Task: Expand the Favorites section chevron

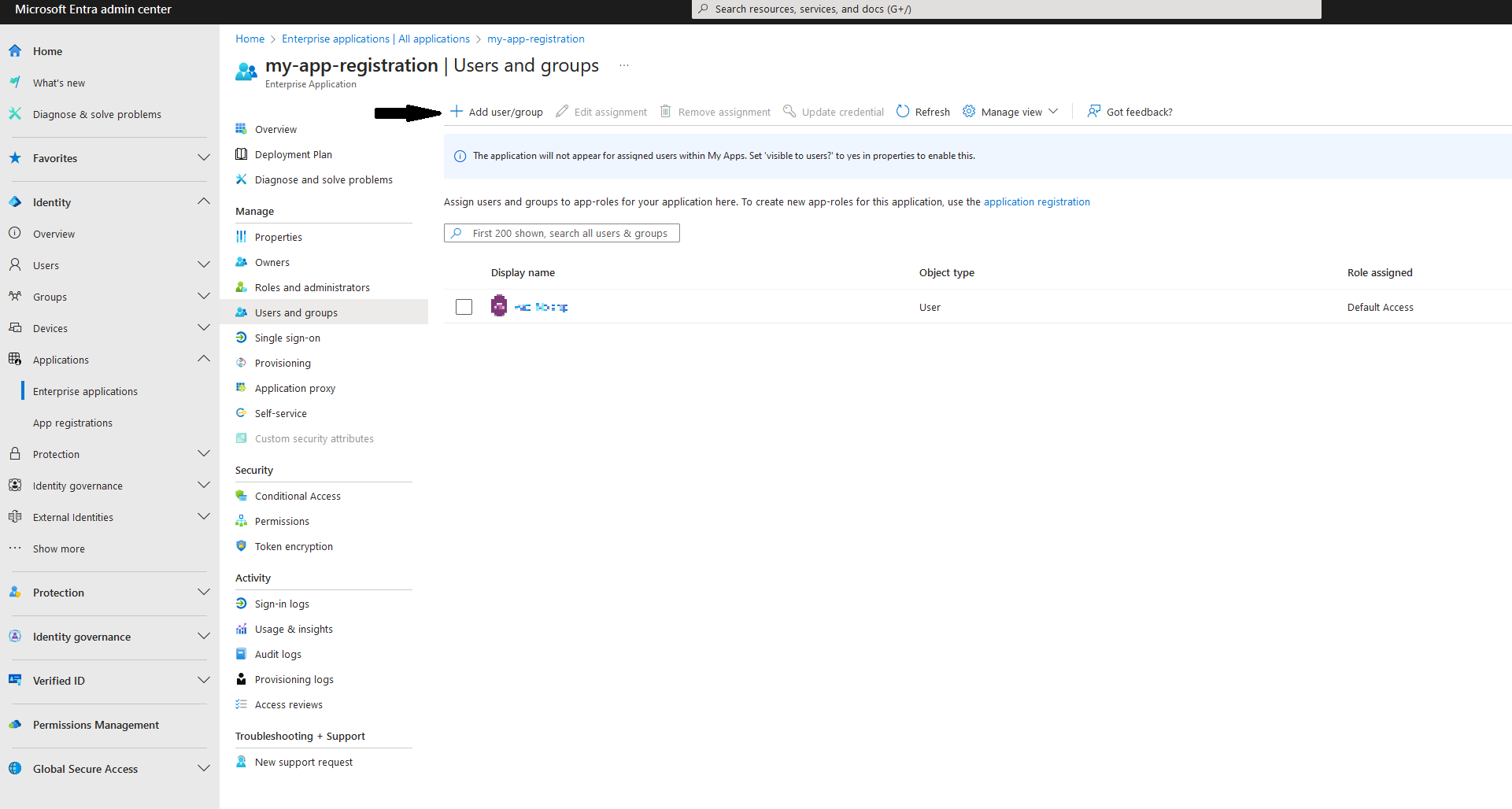Action: pos(204,157)
